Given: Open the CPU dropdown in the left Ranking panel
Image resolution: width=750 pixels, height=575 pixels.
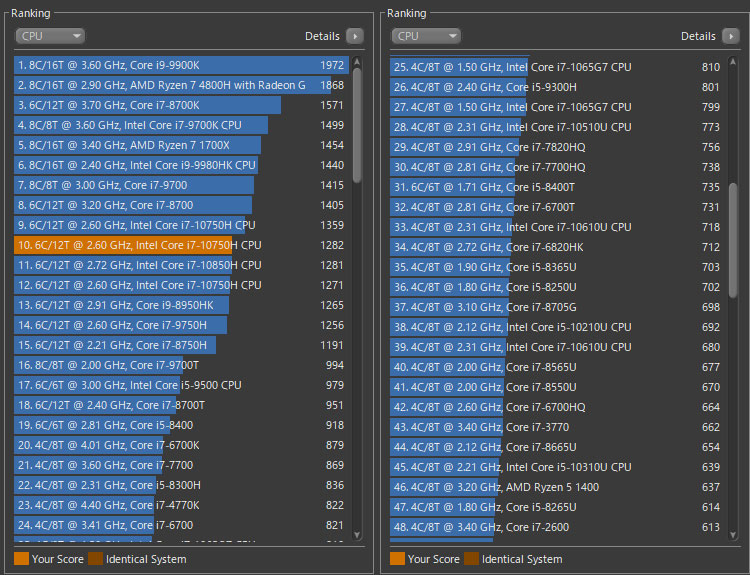Looking at the screenshot, I should click(x=50, y=36).
